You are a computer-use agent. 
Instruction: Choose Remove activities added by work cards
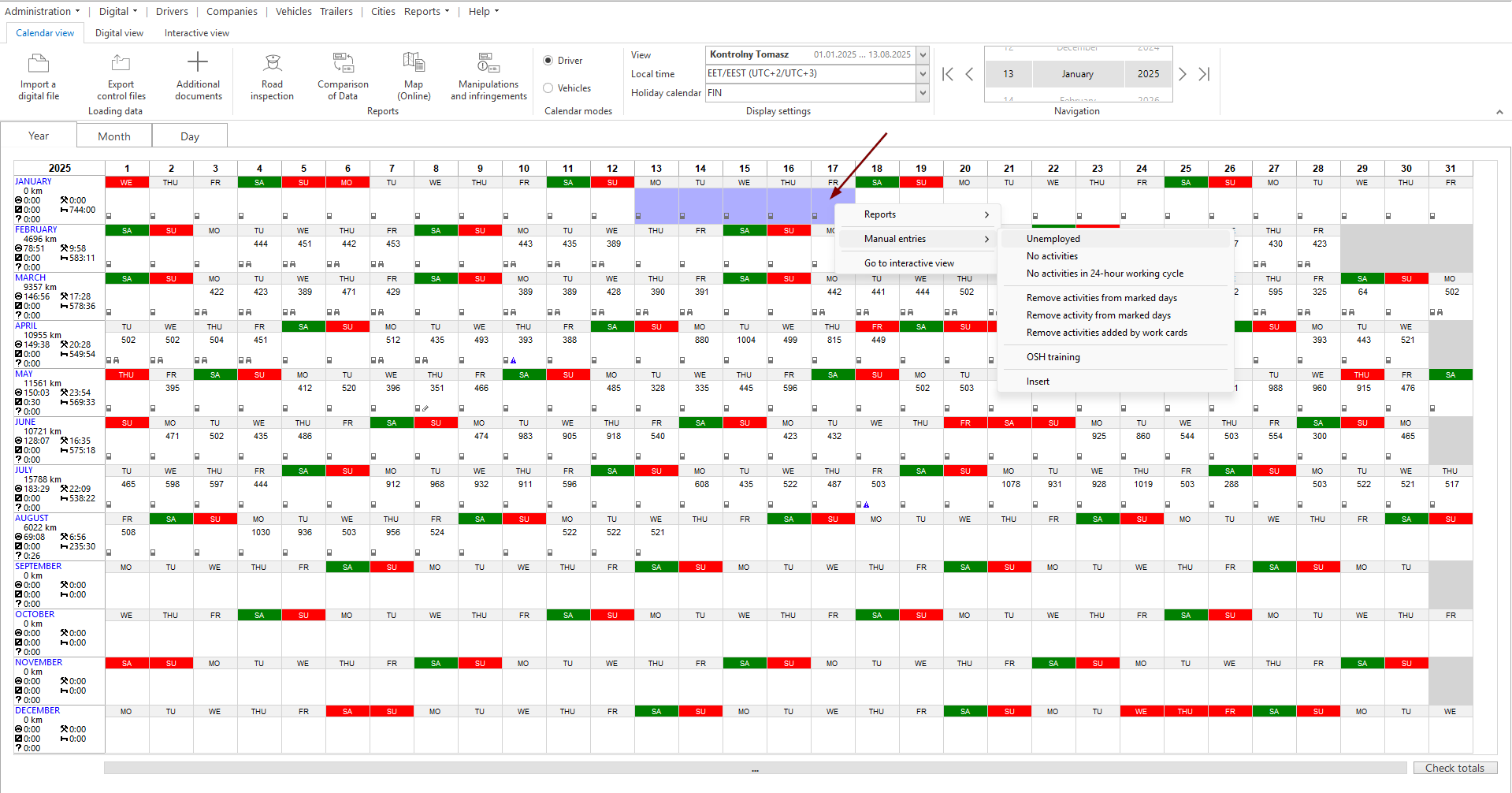click(1116, 333)
